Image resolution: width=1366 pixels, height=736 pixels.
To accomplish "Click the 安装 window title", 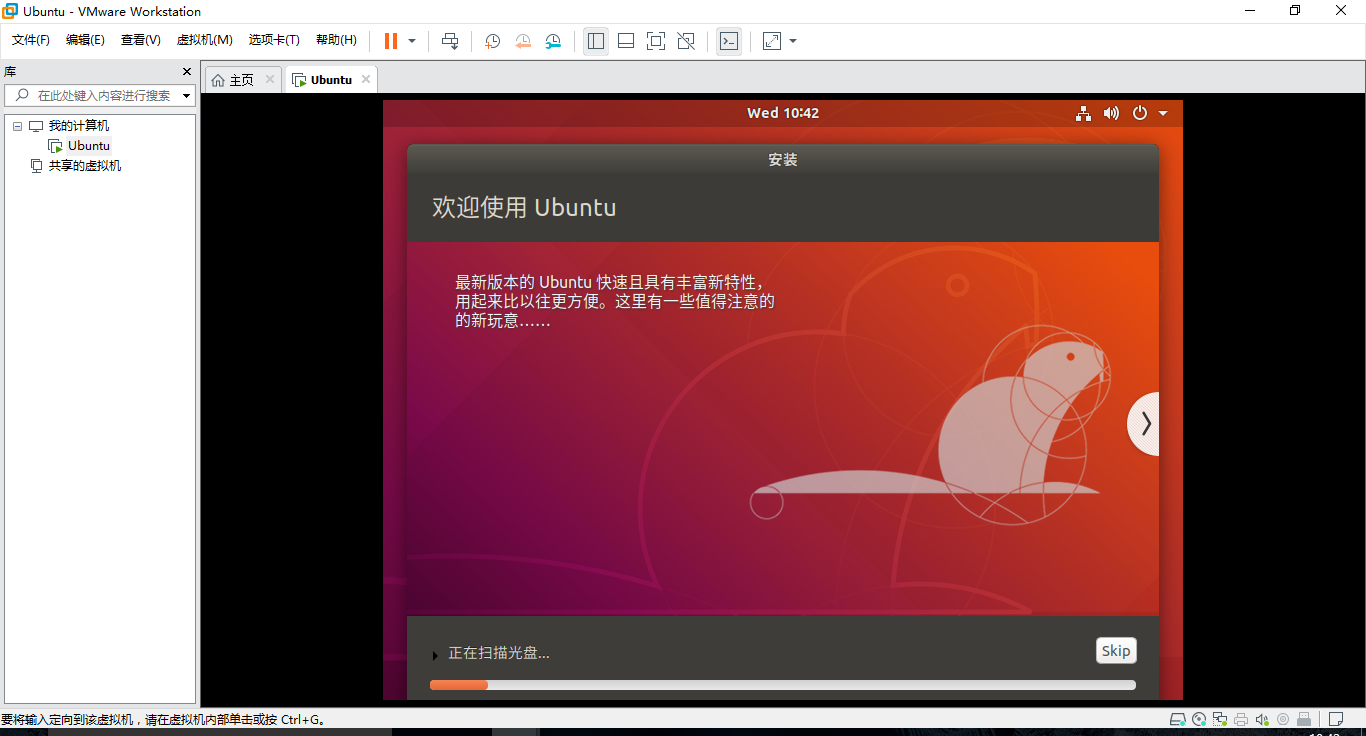I will pyautogui.click(x=783, y=160).
